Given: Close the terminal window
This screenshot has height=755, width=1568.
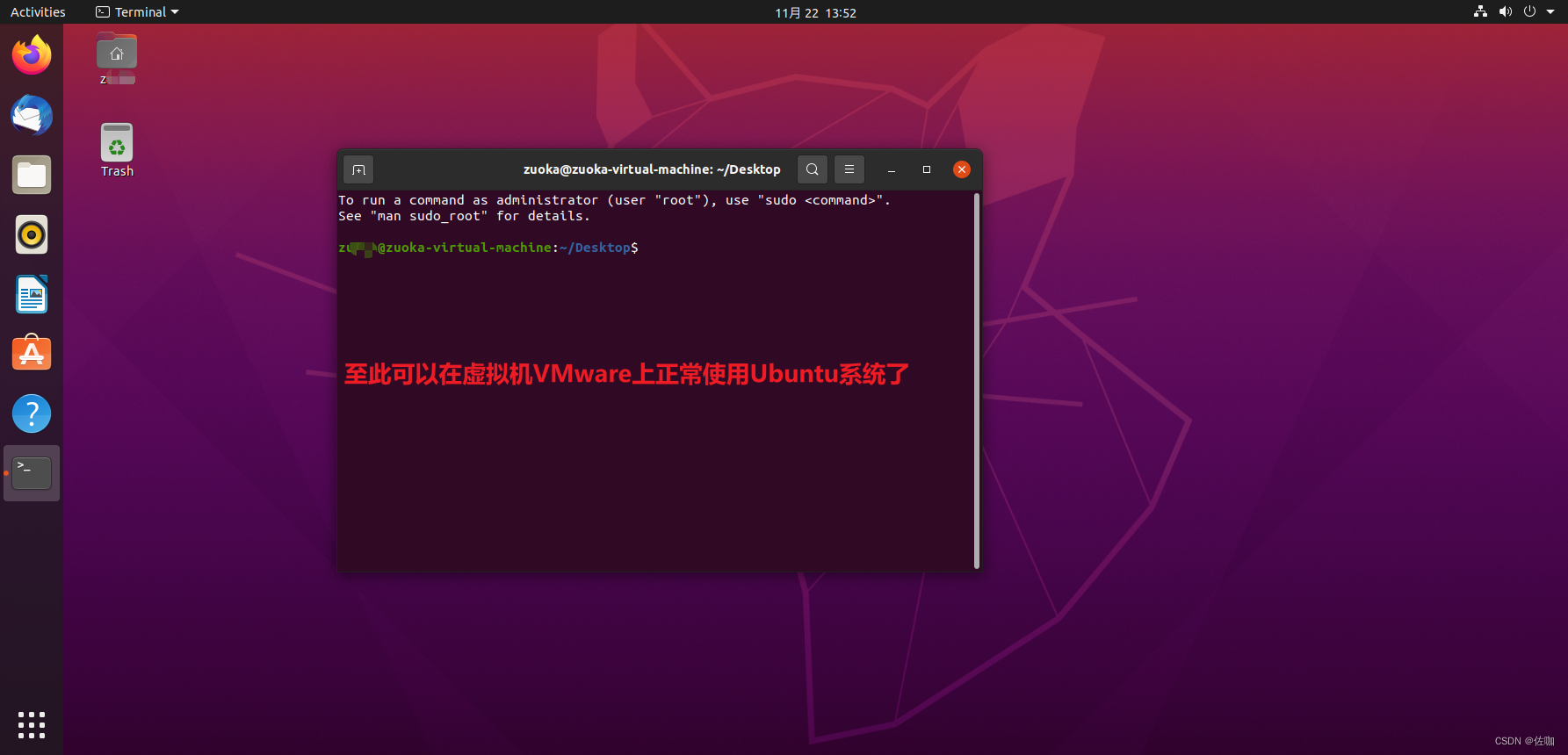Looking at the screenshot, I should click(x=962, y=169).
